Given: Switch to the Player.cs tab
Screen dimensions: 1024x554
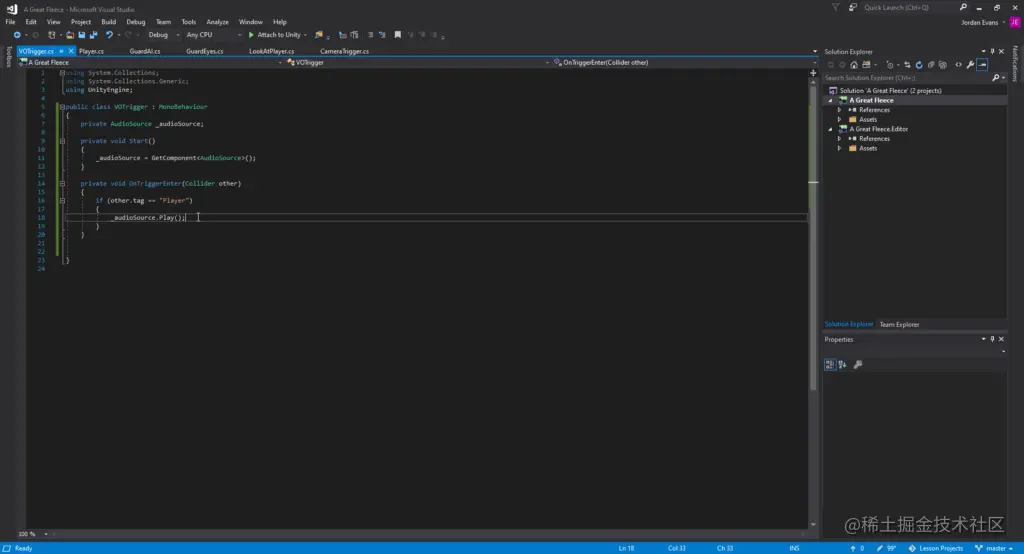Looking at the screenshot, I should pos(91,51).
